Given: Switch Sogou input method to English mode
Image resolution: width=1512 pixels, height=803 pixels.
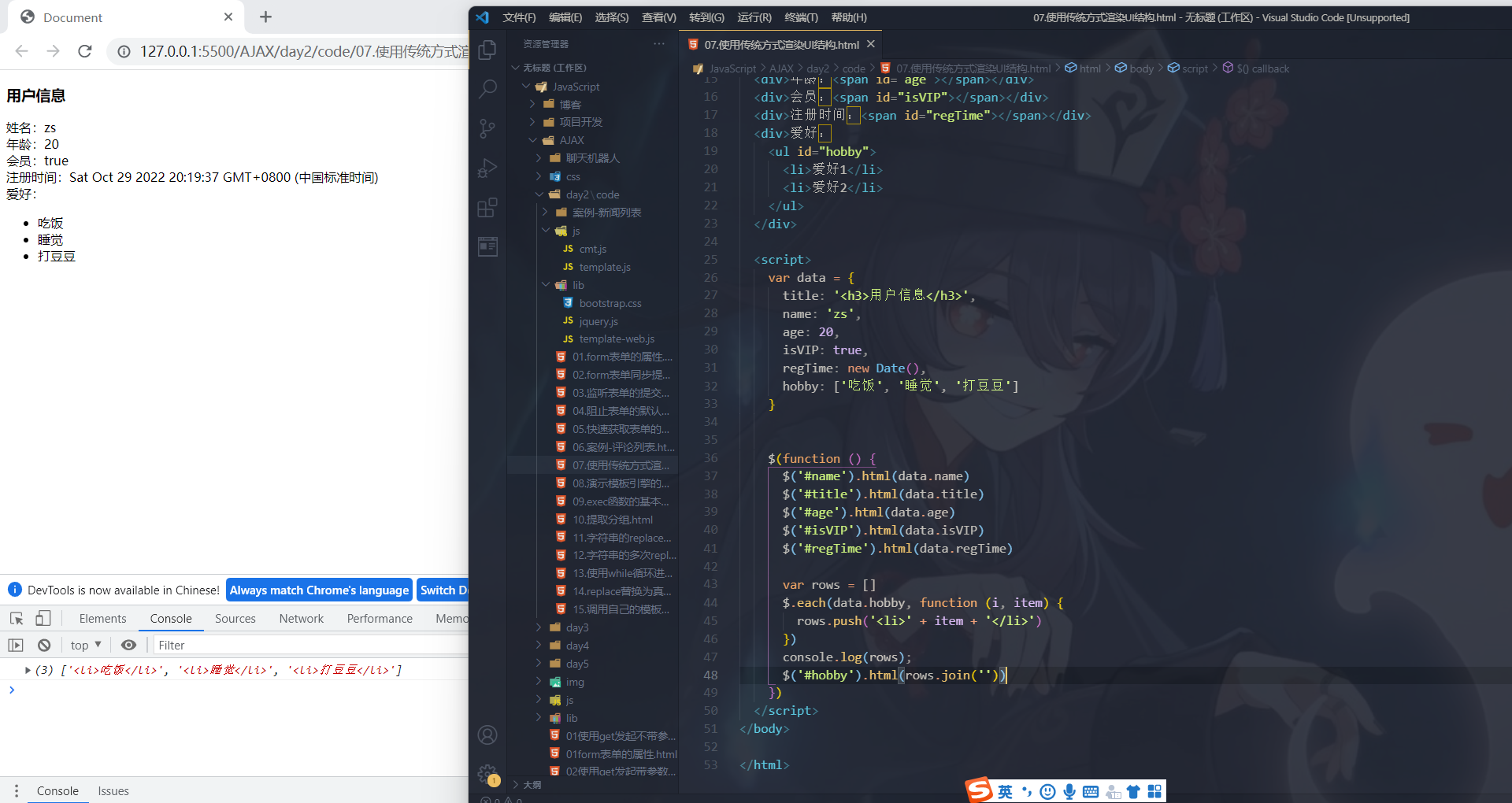Looking at the screenshot, I should 1005,791.
